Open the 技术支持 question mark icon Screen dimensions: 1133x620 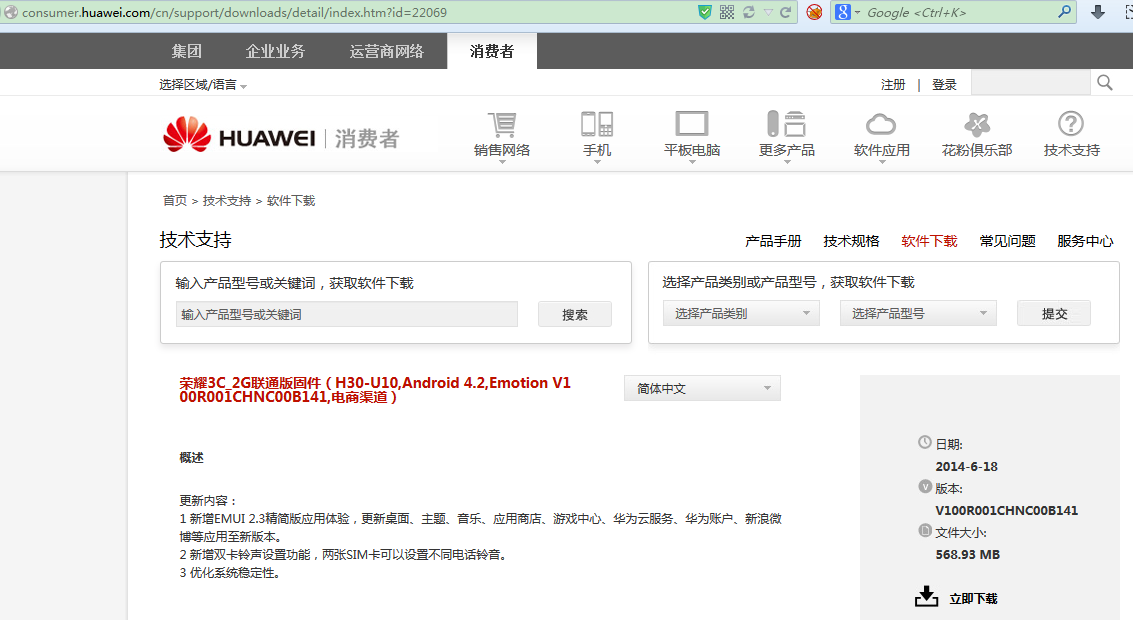click(1071, 124)
